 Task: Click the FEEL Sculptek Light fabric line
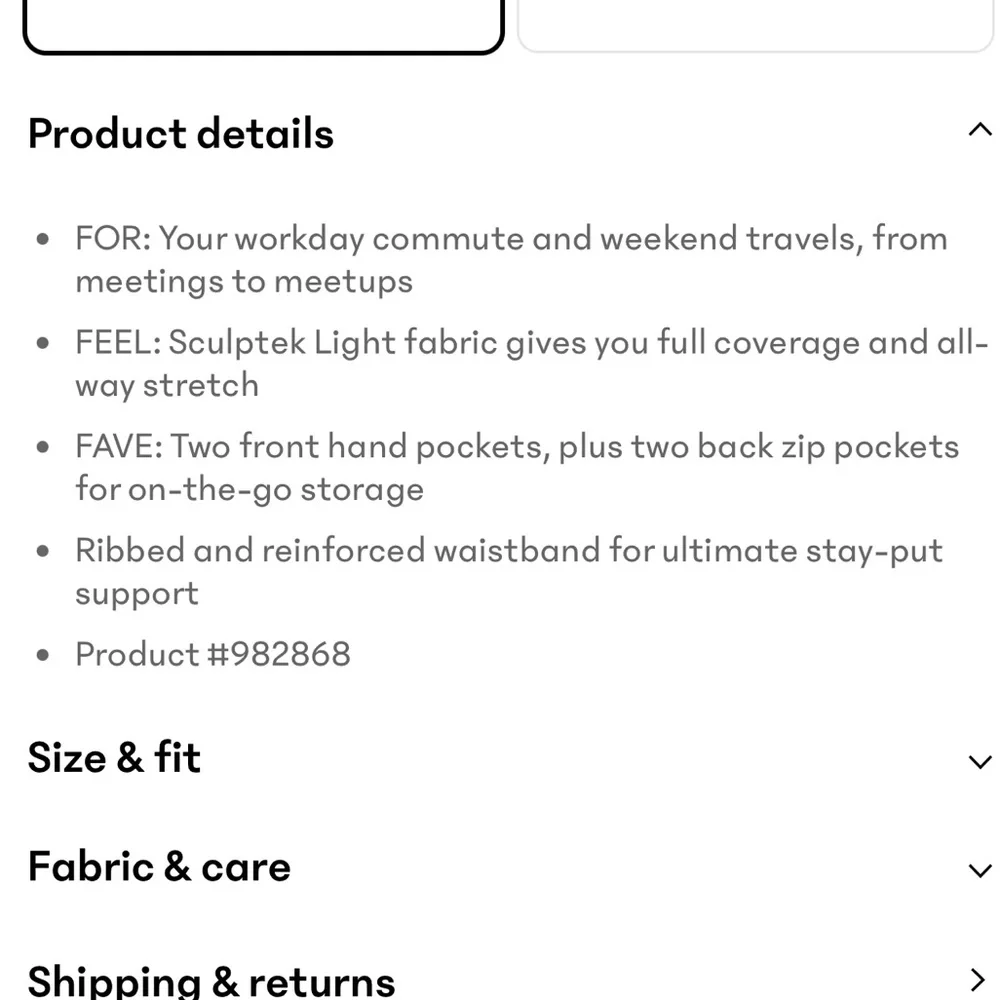coord(530,364)
